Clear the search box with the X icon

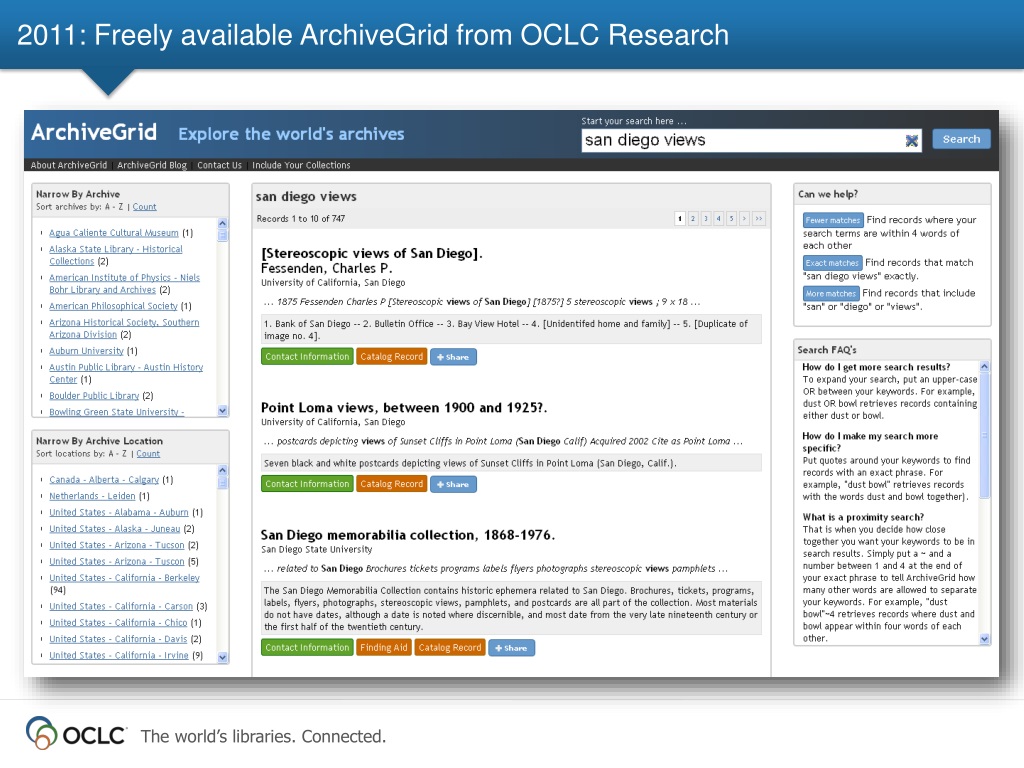912,140
